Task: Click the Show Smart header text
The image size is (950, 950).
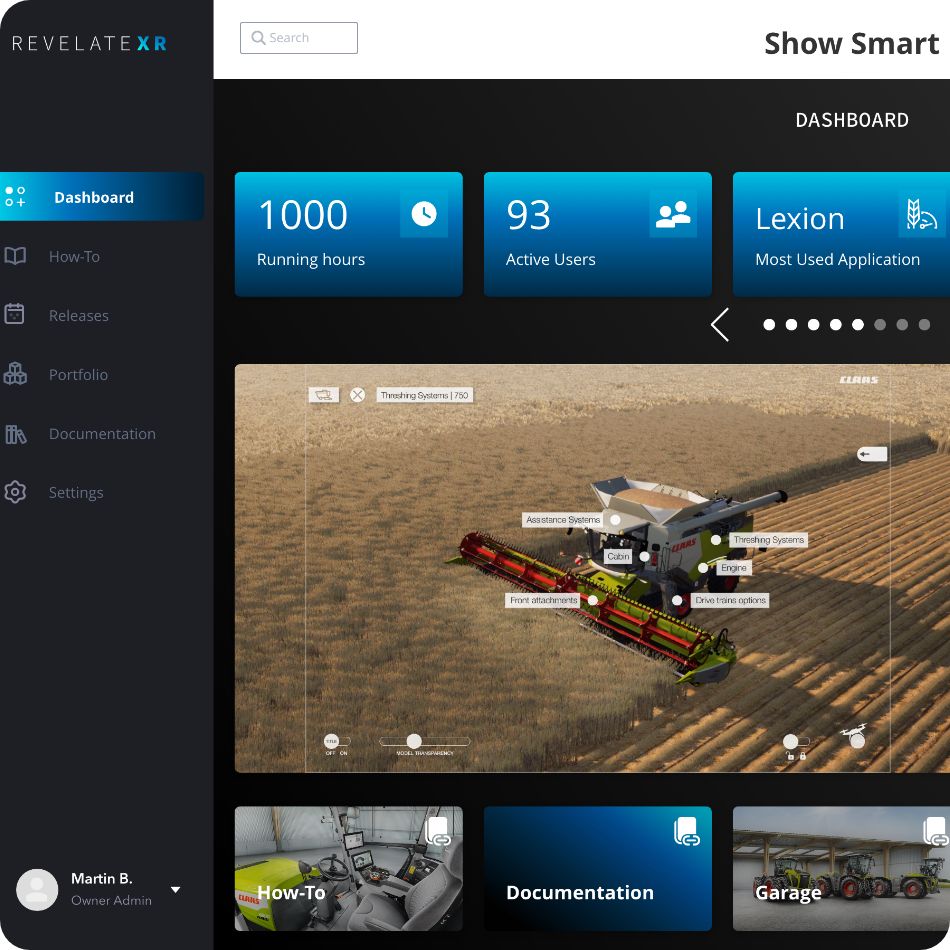Action: pyautogui.click(x=852, y=44)
